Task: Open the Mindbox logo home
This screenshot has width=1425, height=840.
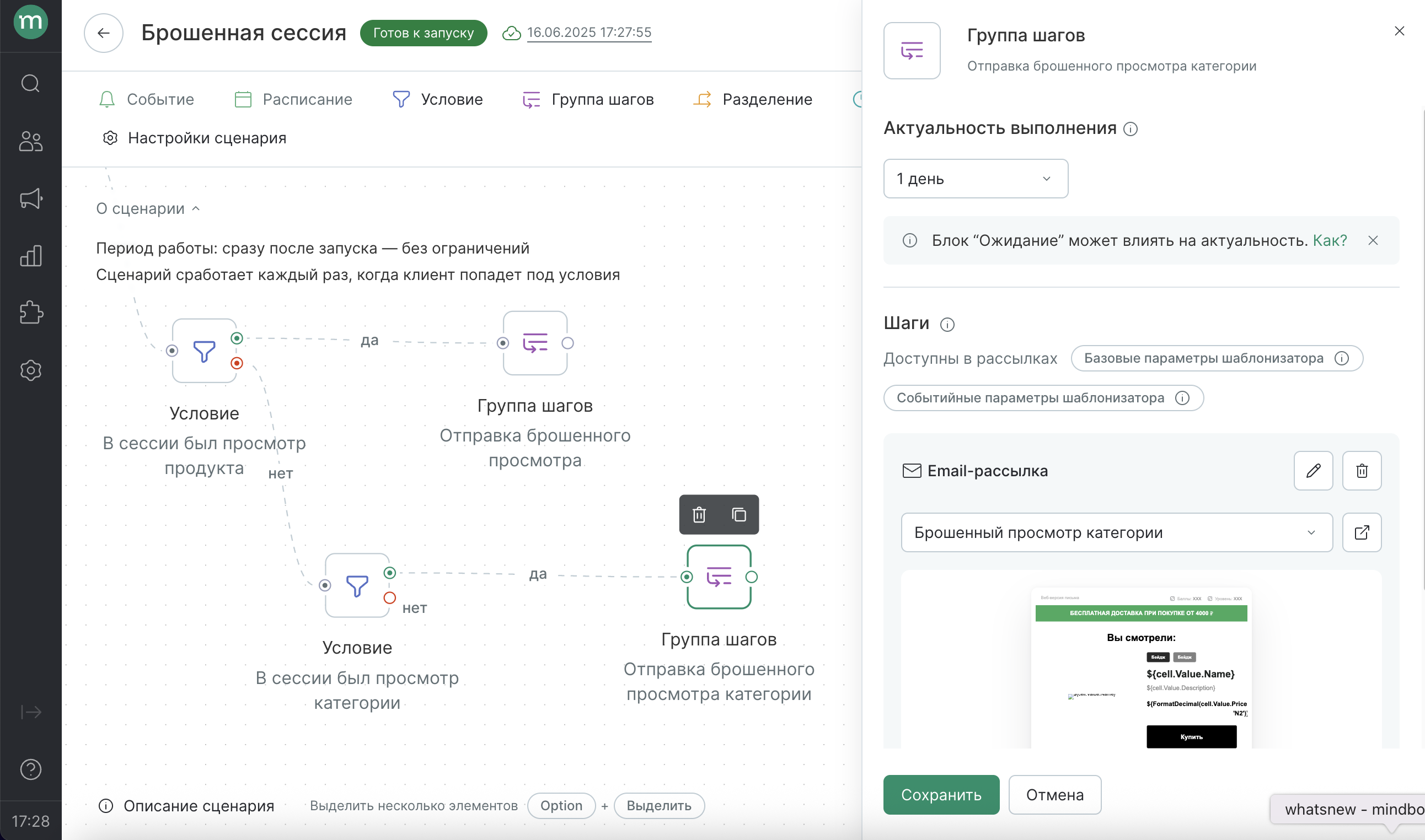Action: coord(30,22)
